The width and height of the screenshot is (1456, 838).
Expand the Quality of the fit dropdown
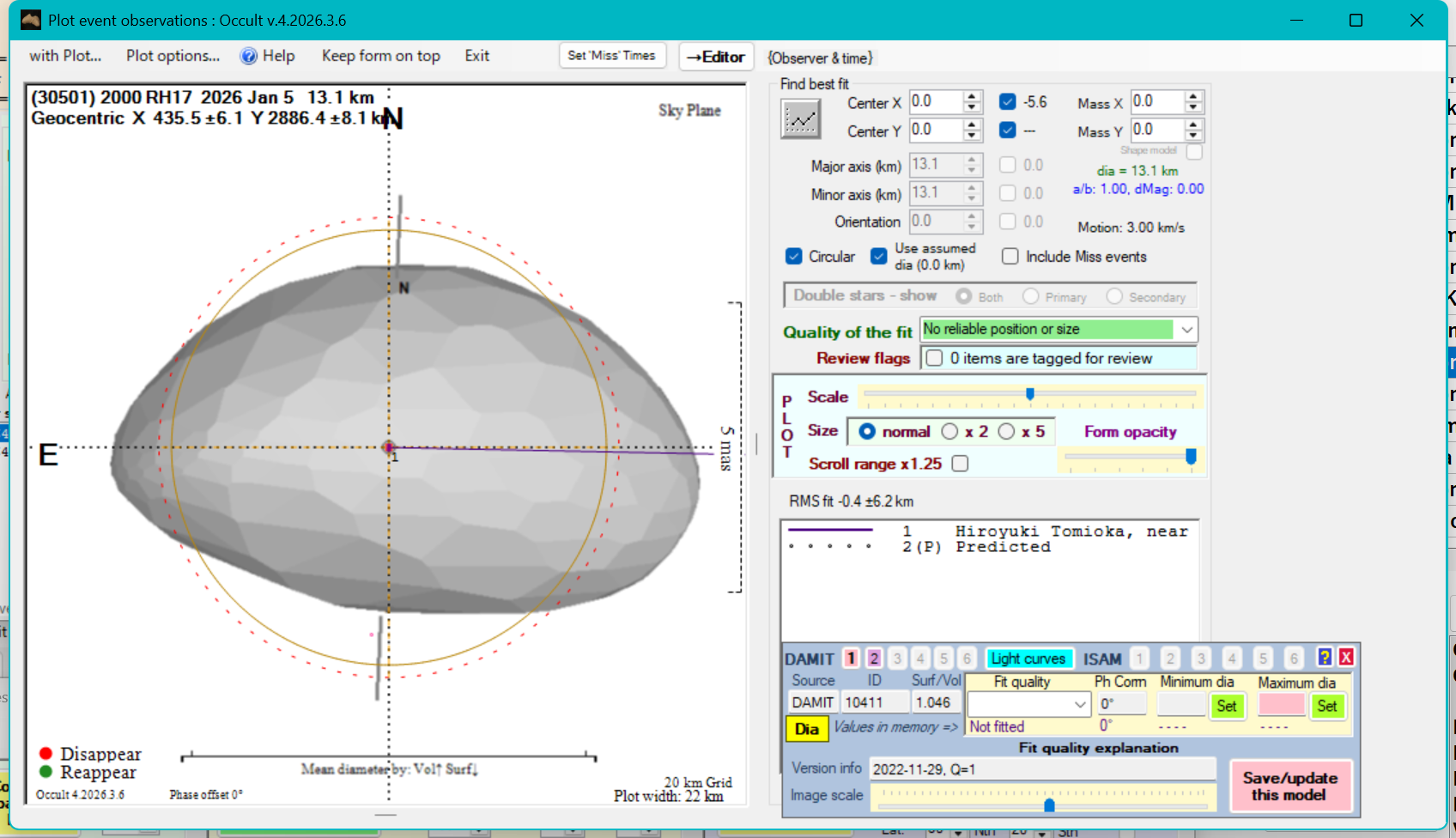[1186, 330]
